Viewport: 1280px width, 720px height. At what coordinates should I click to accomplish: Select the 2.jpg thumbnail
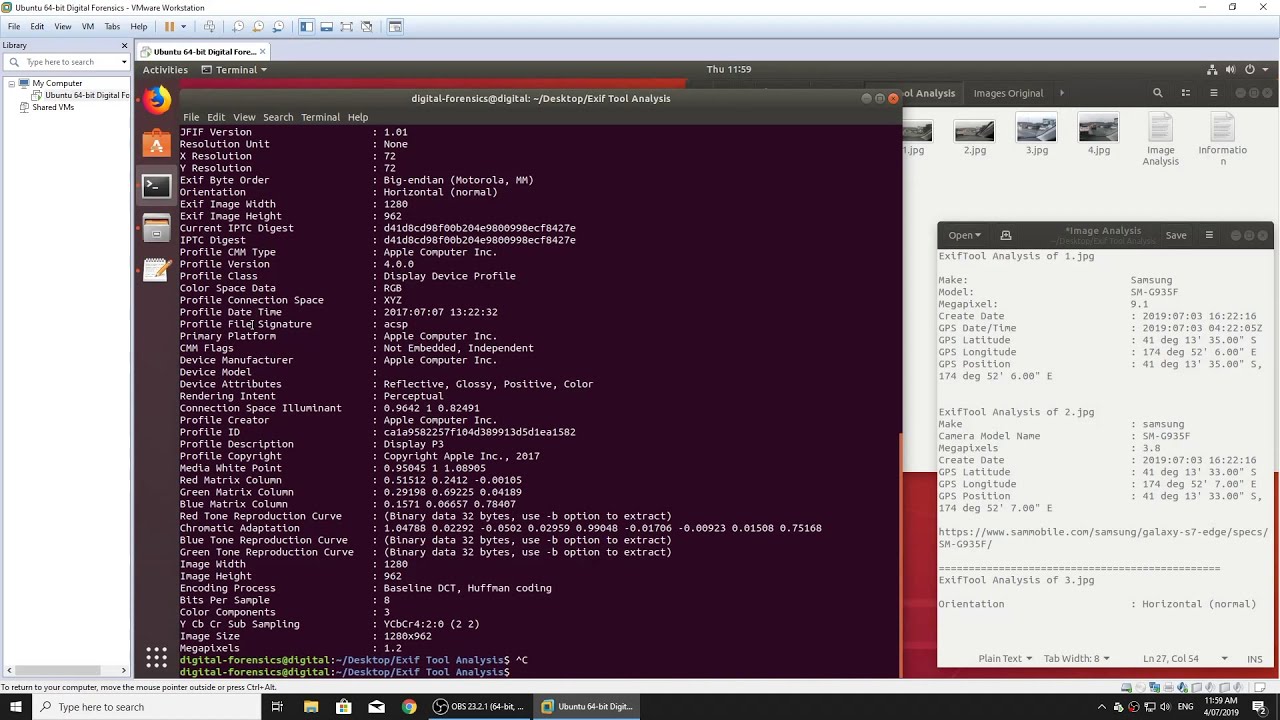(x=974, y=130)
